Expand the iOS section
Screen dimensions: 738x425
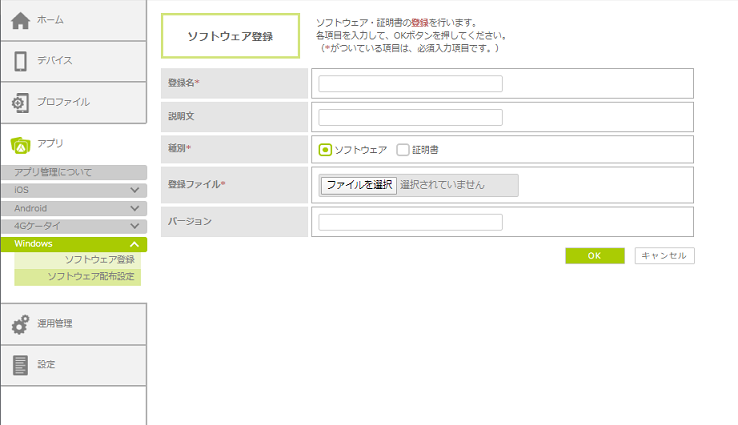point(134,190)
